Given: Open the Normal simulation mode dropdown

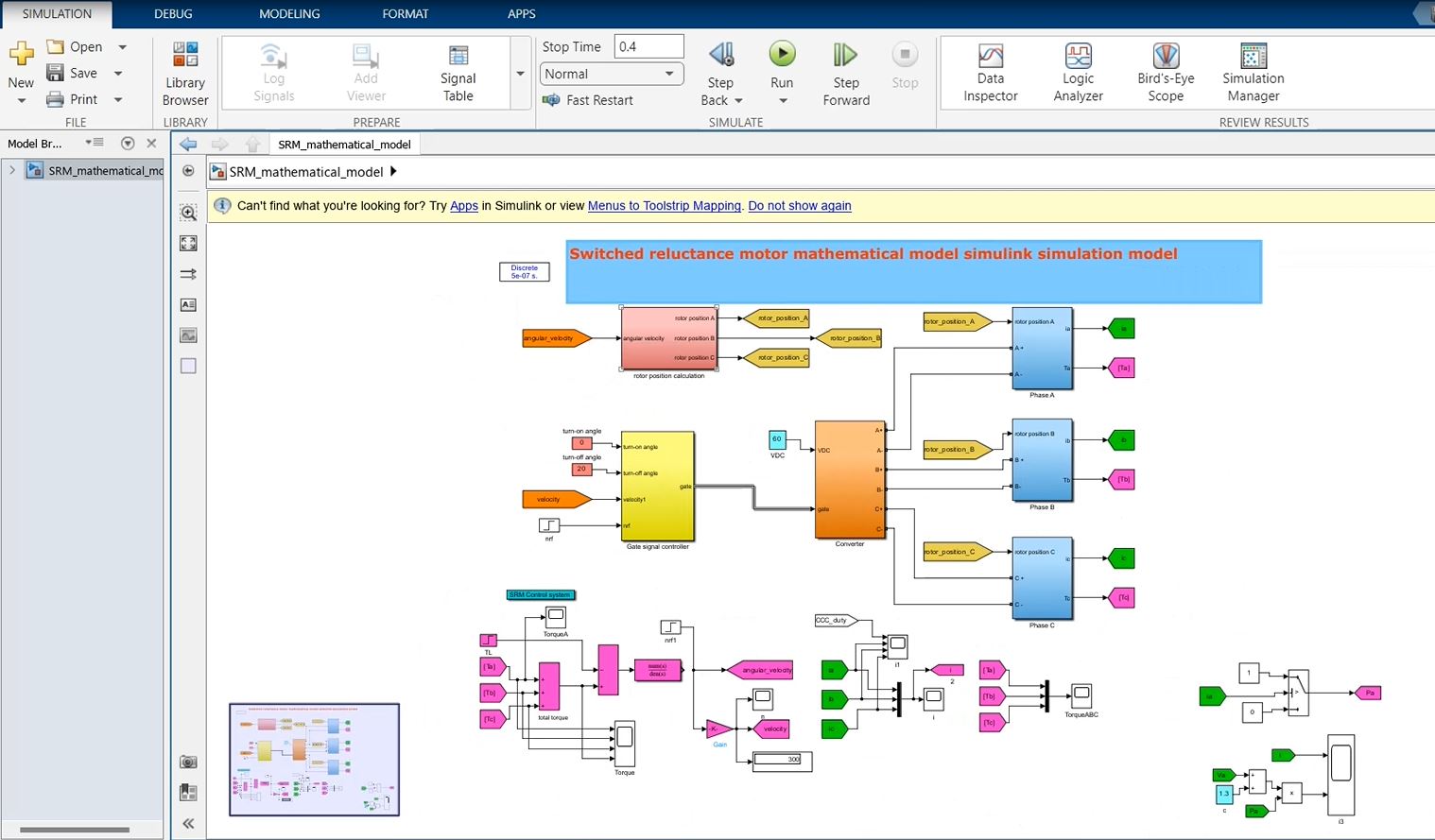Looking at the screenshot, I should click(x=612, y=74).
